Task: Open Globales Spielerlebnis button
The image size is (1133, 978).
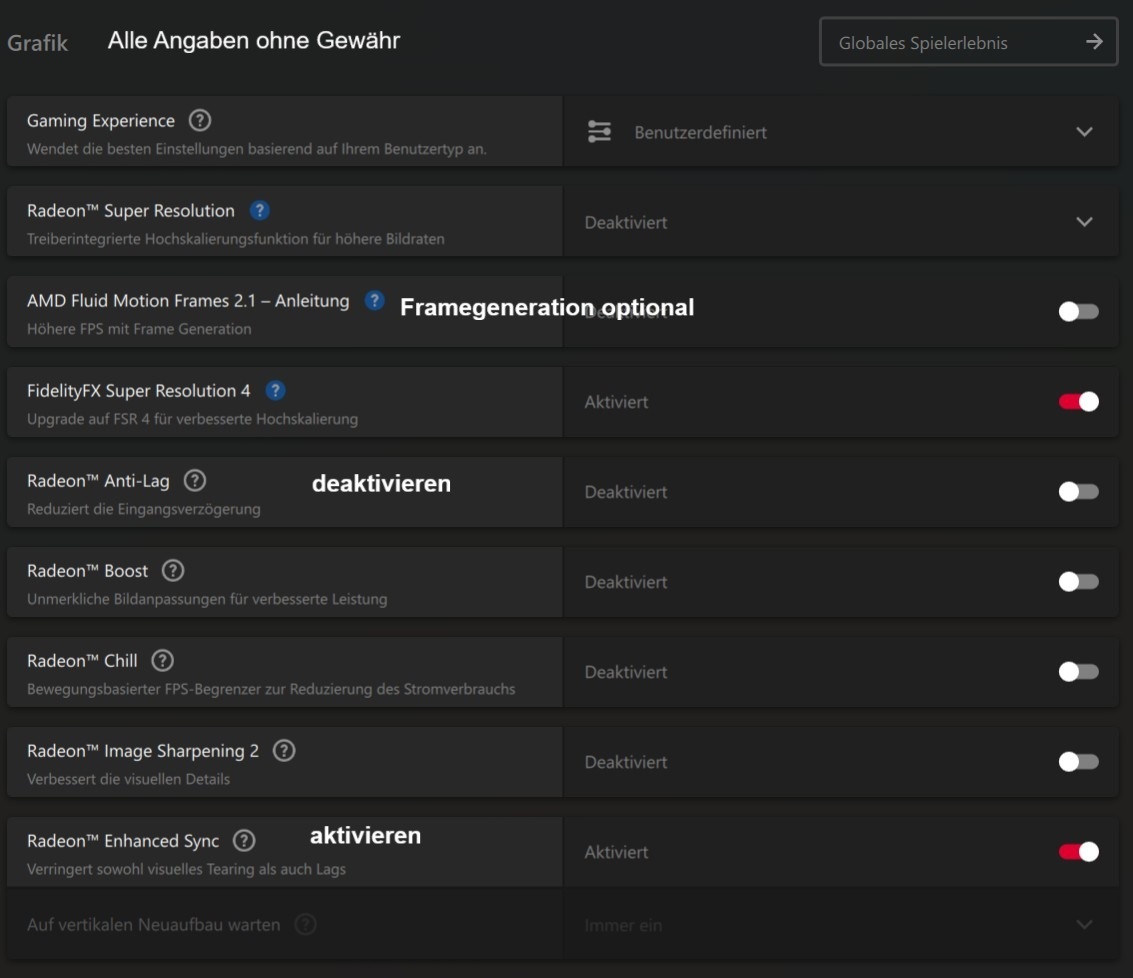Action: (x=968, y=42)
